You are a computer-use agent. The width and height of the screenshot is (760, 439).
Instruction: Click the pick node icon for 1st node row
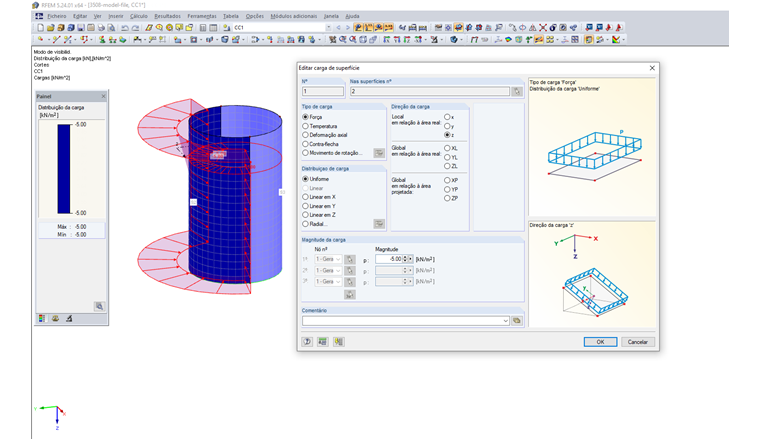(x=349, y=259)
